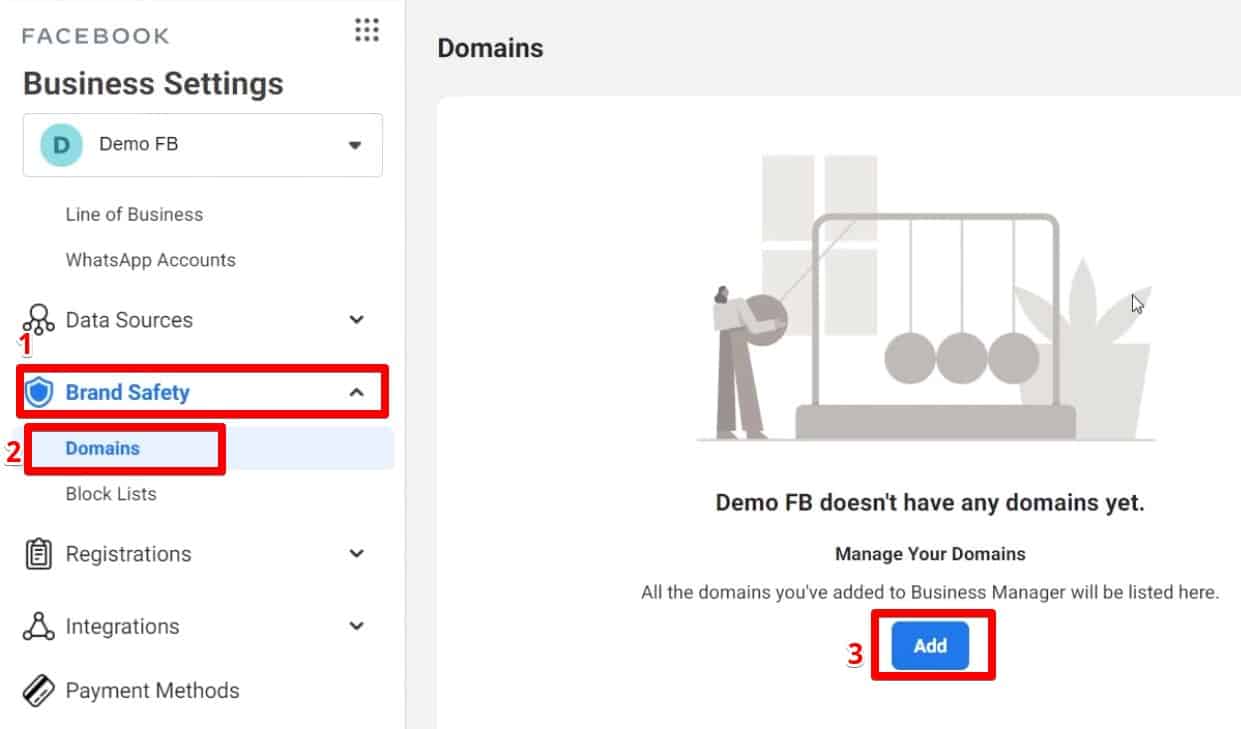Expand the Integrations section

tap(356, 626)
